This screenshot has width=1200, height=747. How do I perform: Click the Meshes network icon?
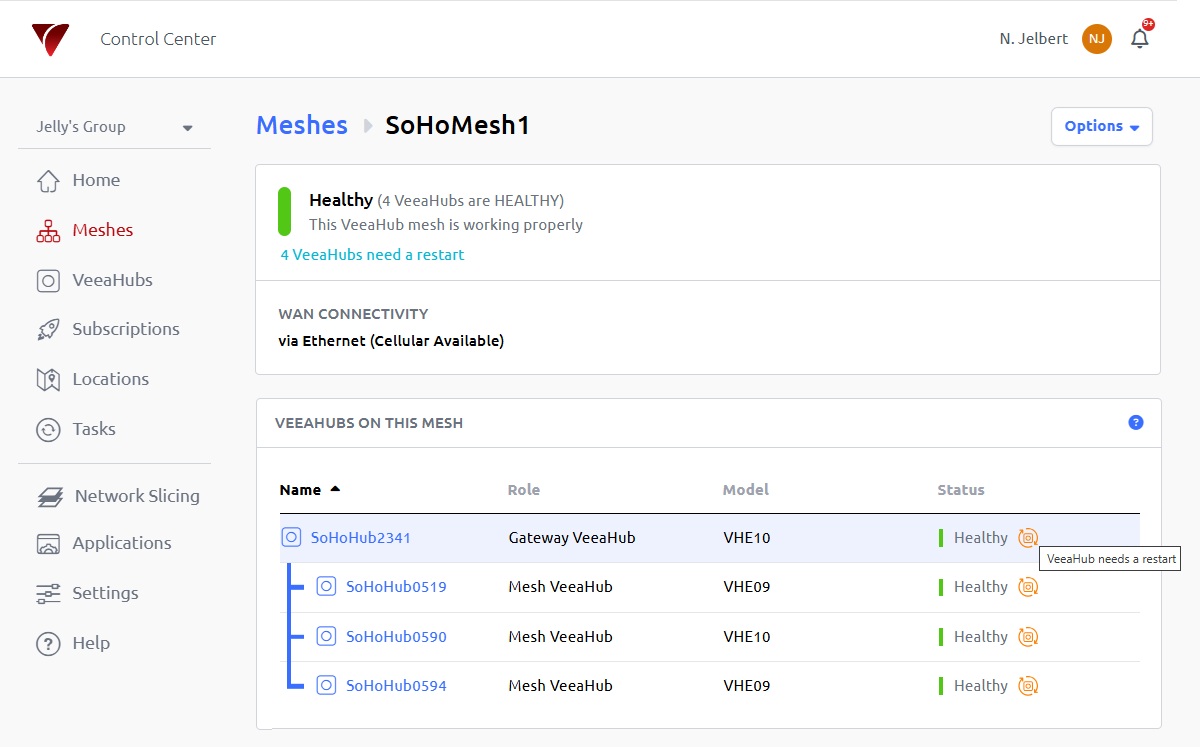(48, 231)
